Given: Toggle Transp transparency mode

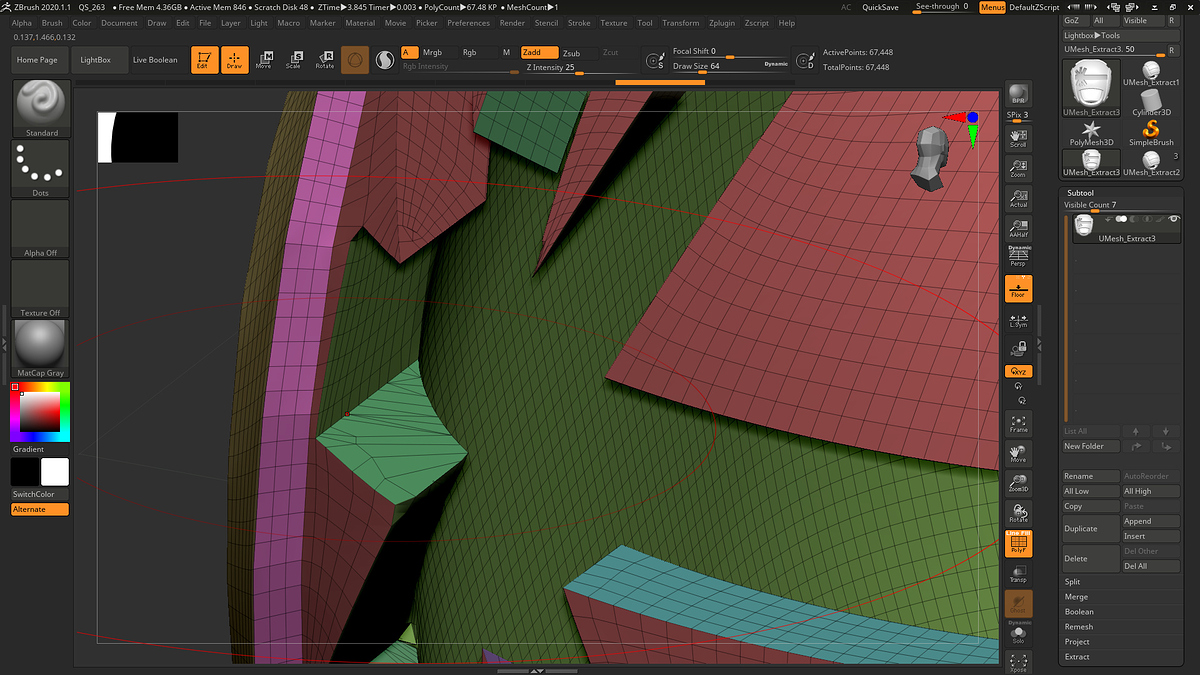Looking at the screenshot, I should click(1018, 574).
